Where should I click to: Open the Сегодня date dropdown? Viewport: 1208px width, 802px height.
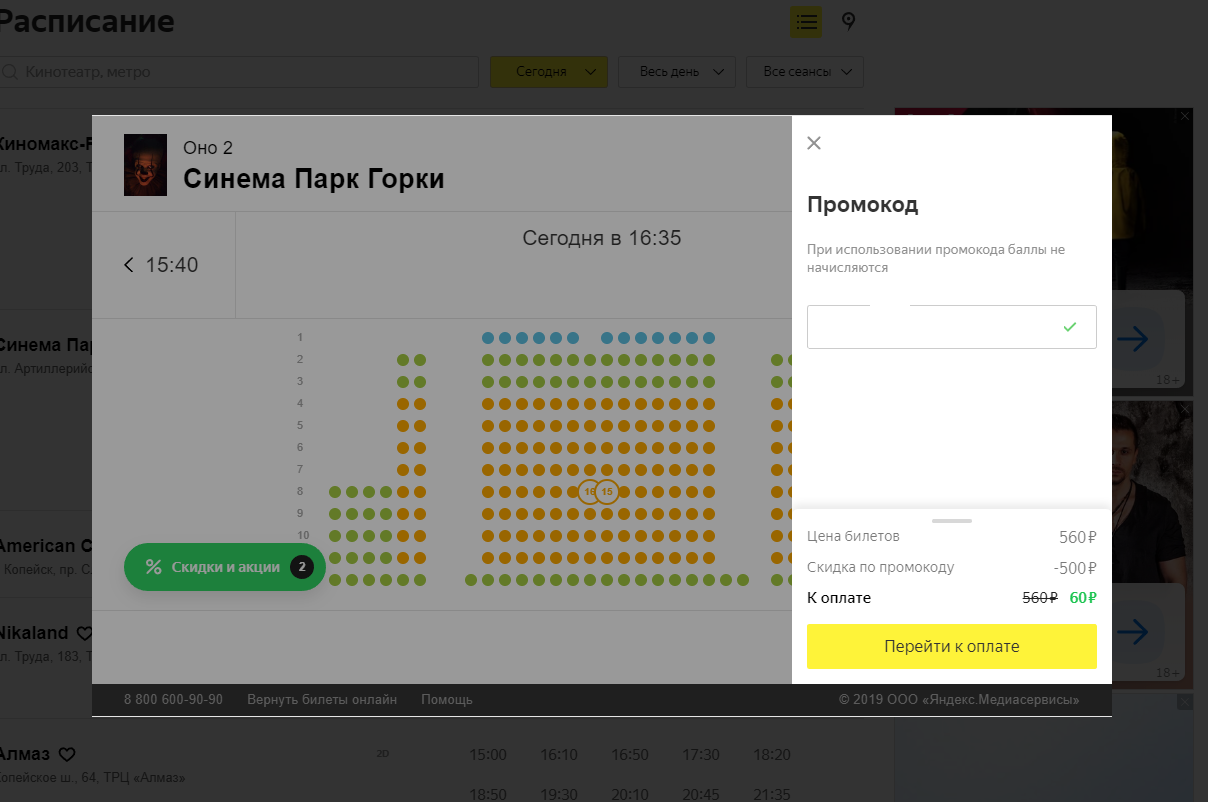[x=549, y=72]
